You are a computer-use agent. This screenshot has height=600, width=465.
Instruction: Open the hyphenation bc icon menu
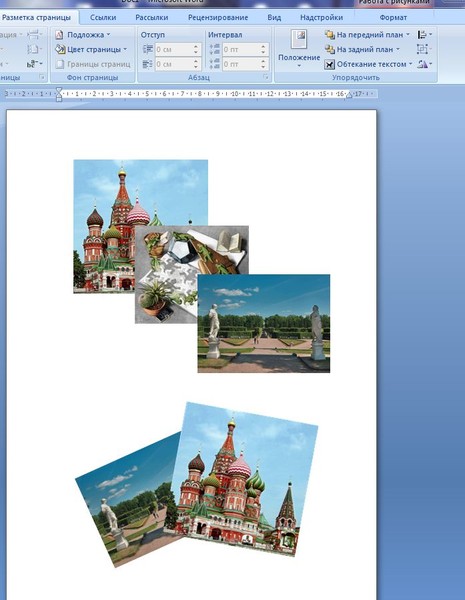click(x=34, y=64)
